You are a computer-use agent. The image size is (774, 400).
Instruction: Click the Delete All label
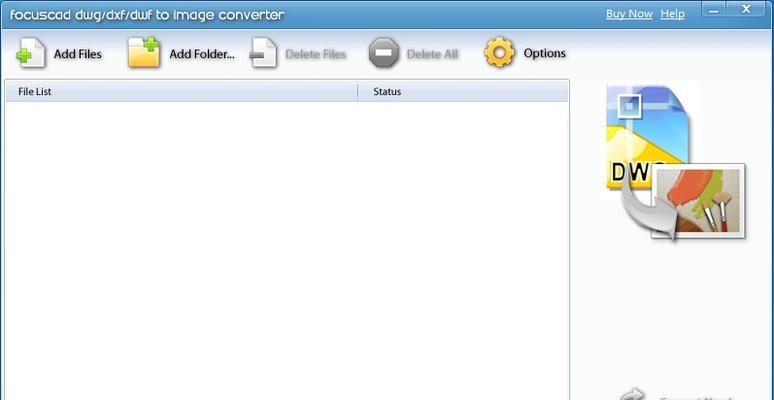pyautogui.click(x=432, y=54)
